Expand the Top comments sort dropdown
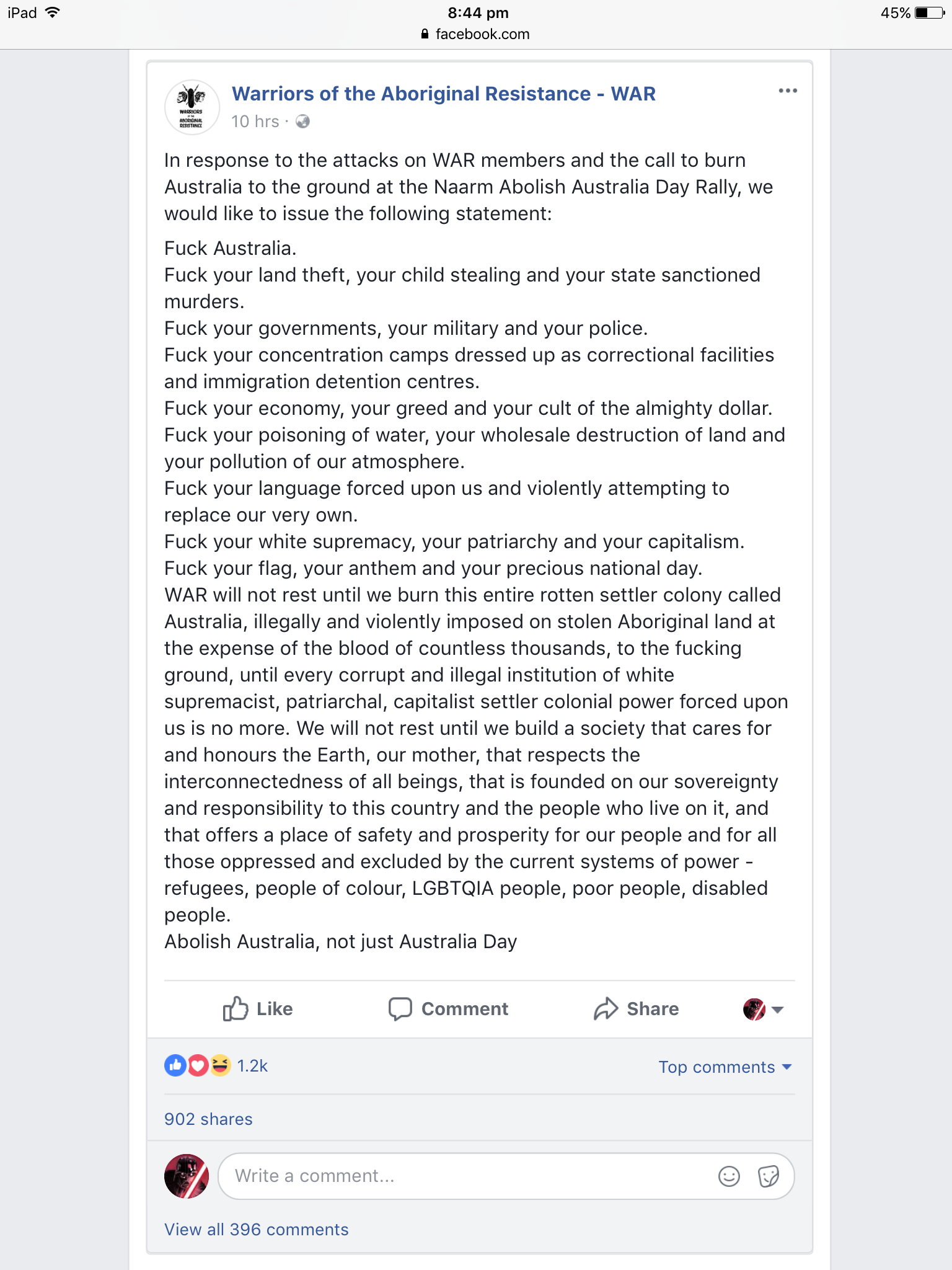 point(725,1067)
